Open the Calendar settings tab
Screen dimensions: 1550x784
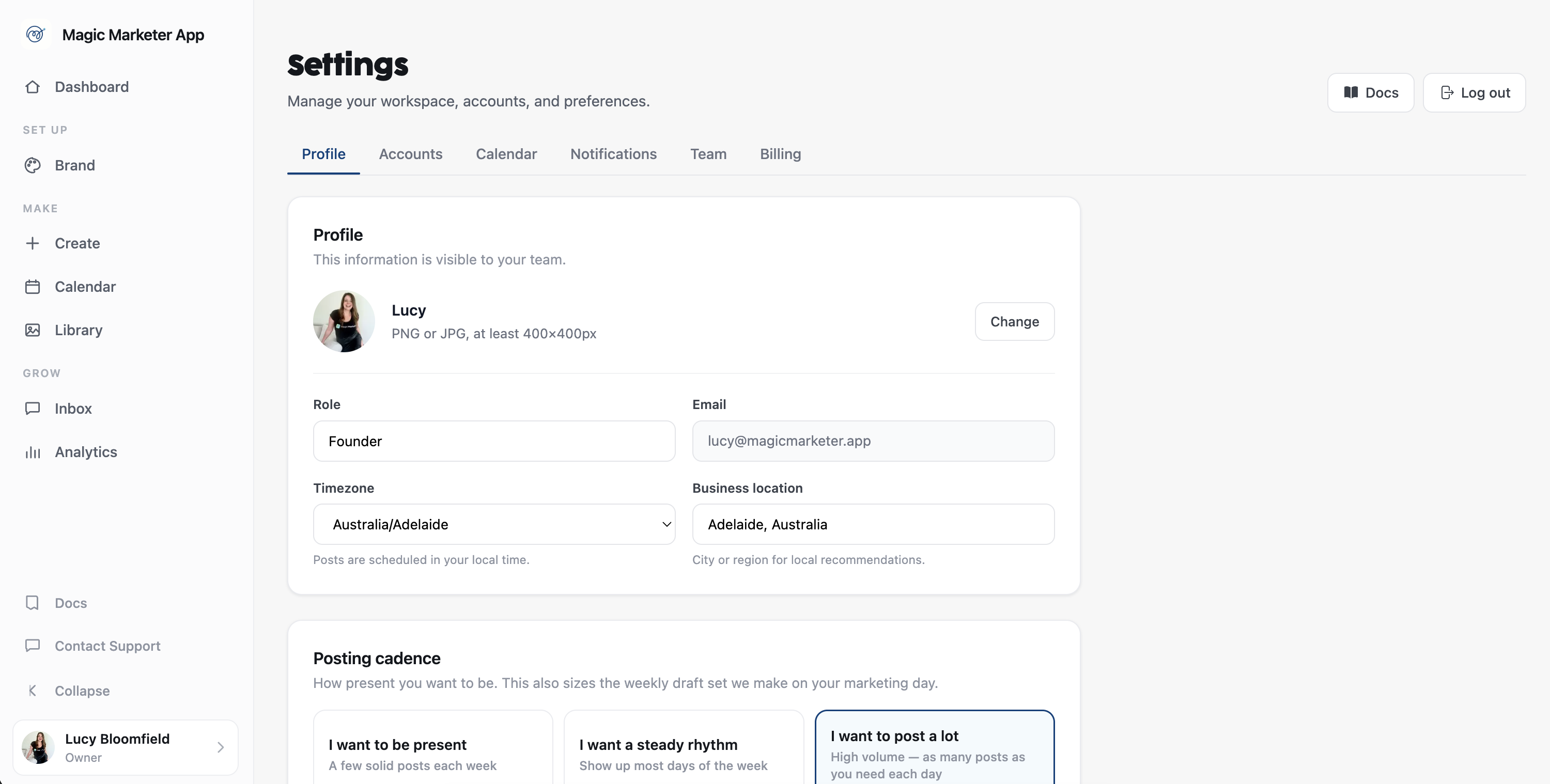(x=506, y=154)
